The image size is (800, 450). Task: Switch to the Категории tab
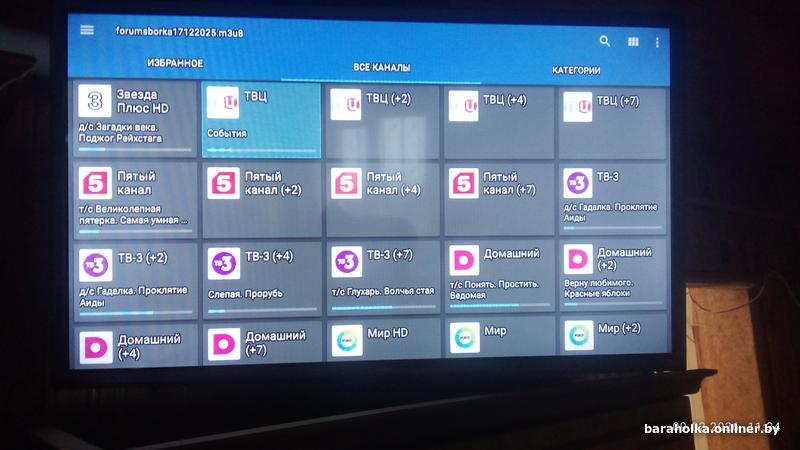pyautogui.click(x=576, y=70)
